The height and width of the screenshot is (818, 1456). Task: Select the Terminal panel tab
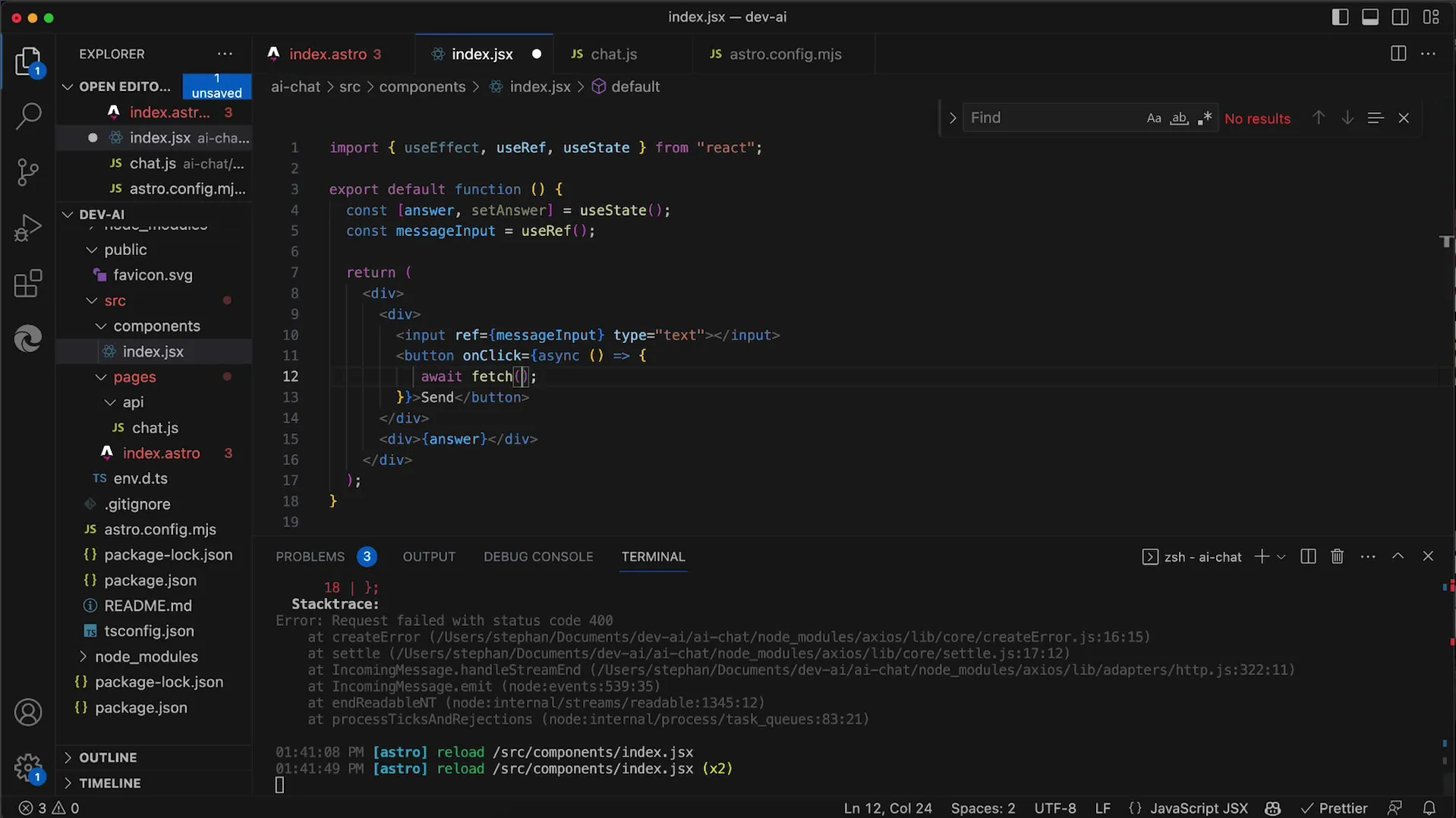pos(653,556)
